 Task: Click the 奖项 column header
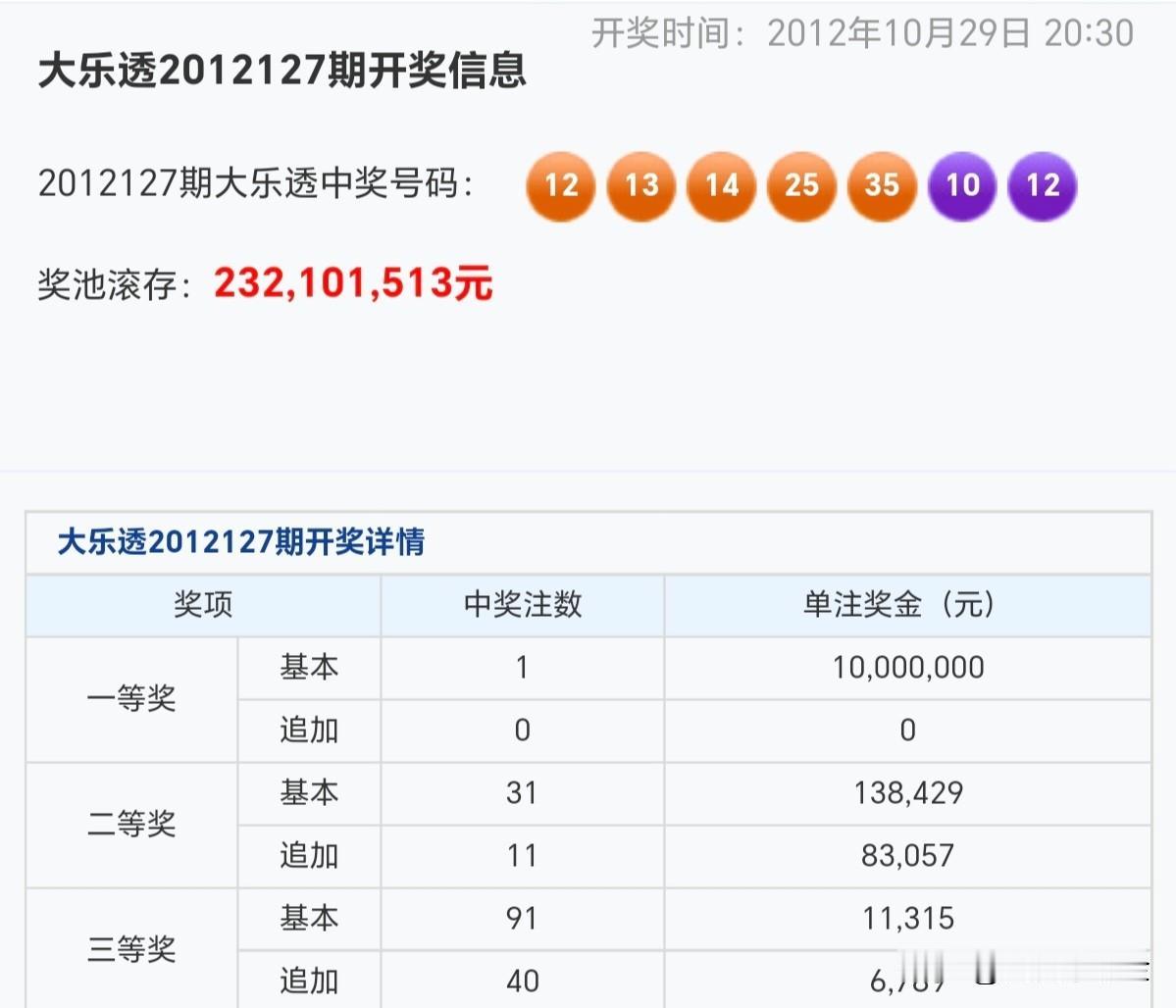(202, 605)
